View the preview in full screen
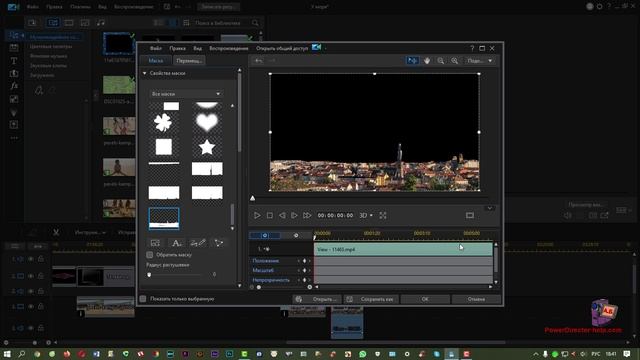The image size is (640, 360). [383, 215]
